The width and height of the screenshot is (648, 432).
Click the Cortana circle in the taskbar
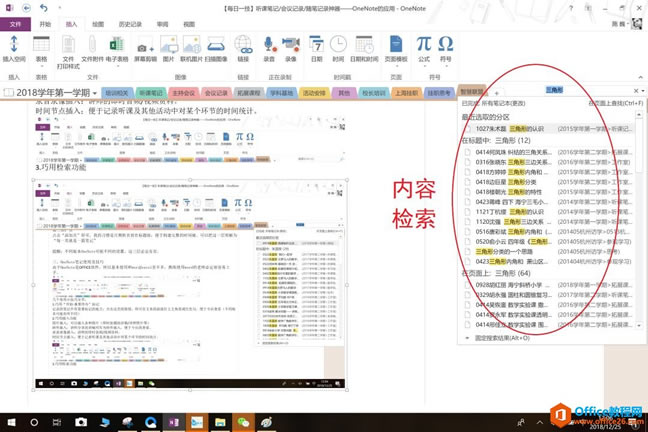point(34,422)
